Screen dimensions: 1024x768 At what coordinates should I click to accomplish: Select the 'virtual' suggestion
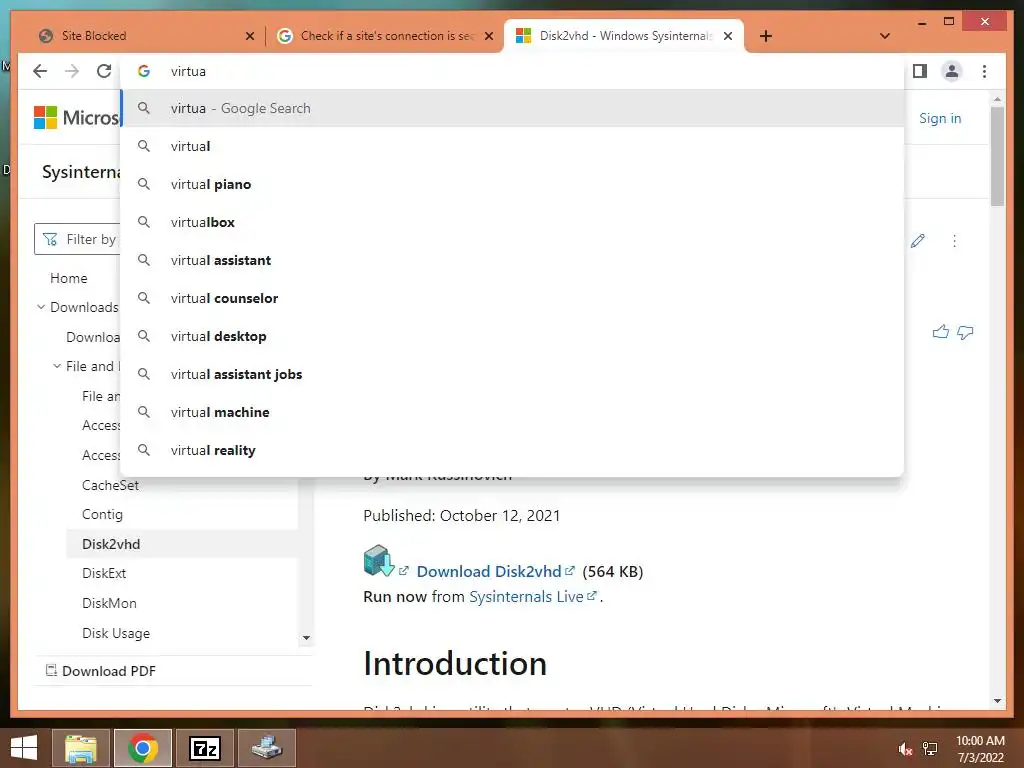pos(513,146)
